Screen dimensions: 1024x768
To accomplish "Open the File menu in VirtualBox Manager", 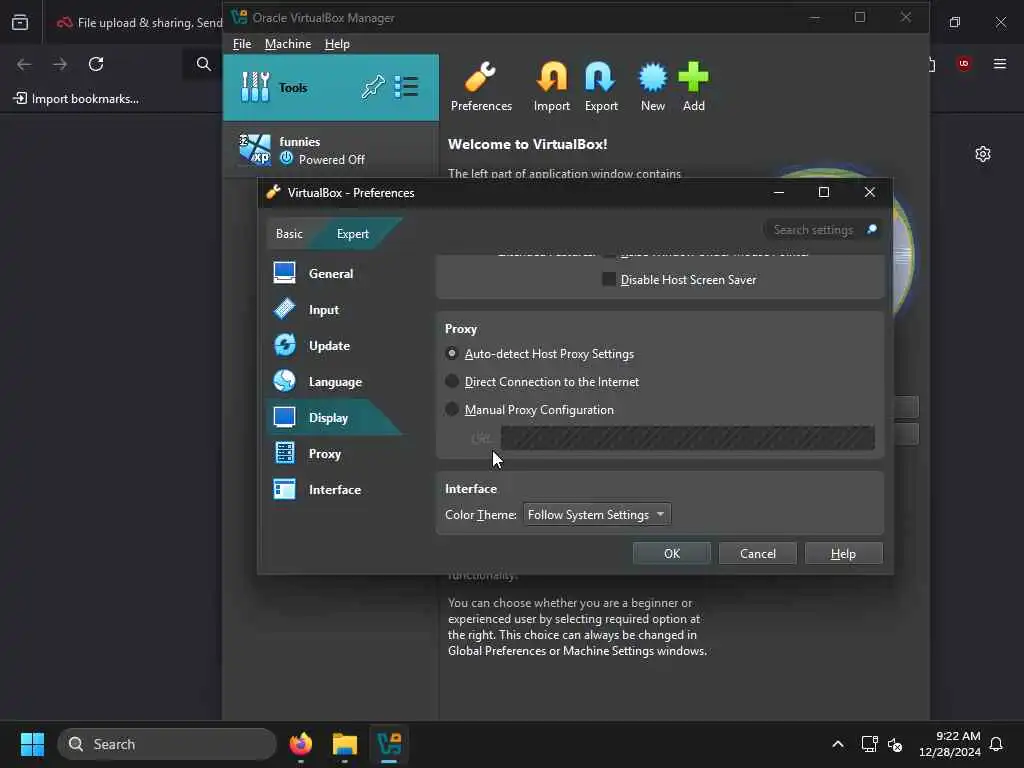I will [x=242, y=44].
